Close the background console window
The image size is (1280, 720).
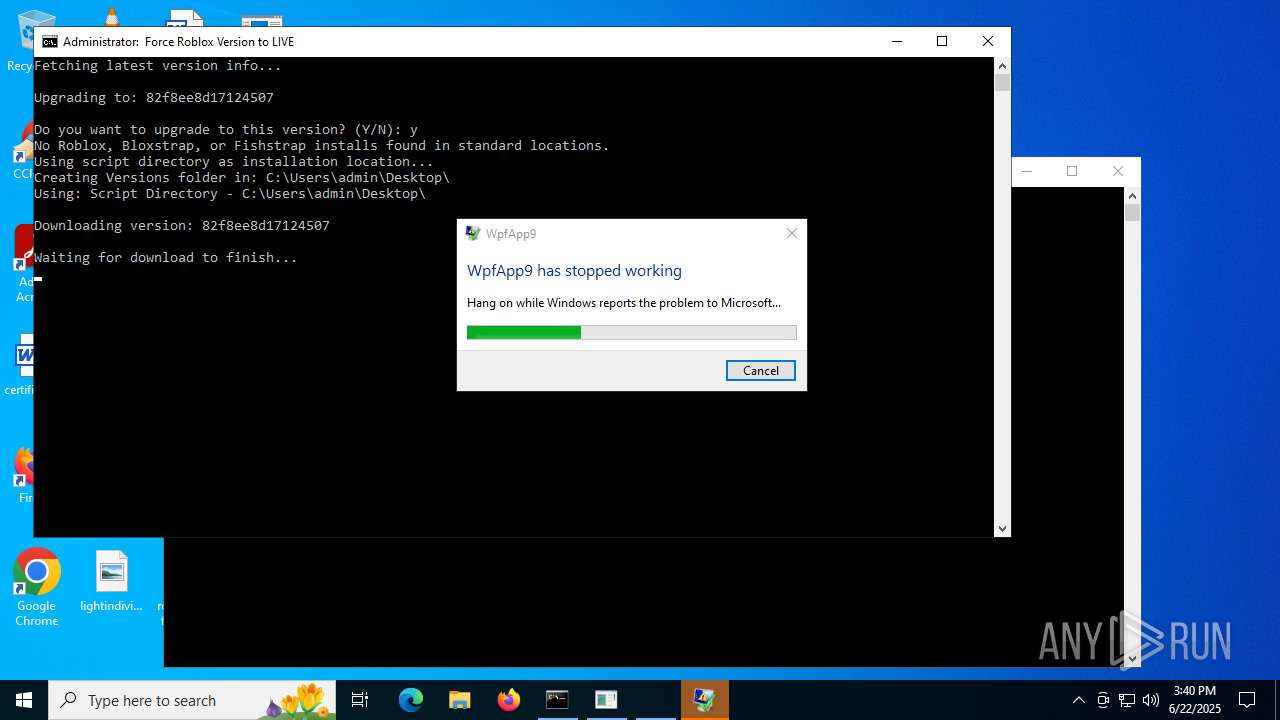(x=1118, y=171)
